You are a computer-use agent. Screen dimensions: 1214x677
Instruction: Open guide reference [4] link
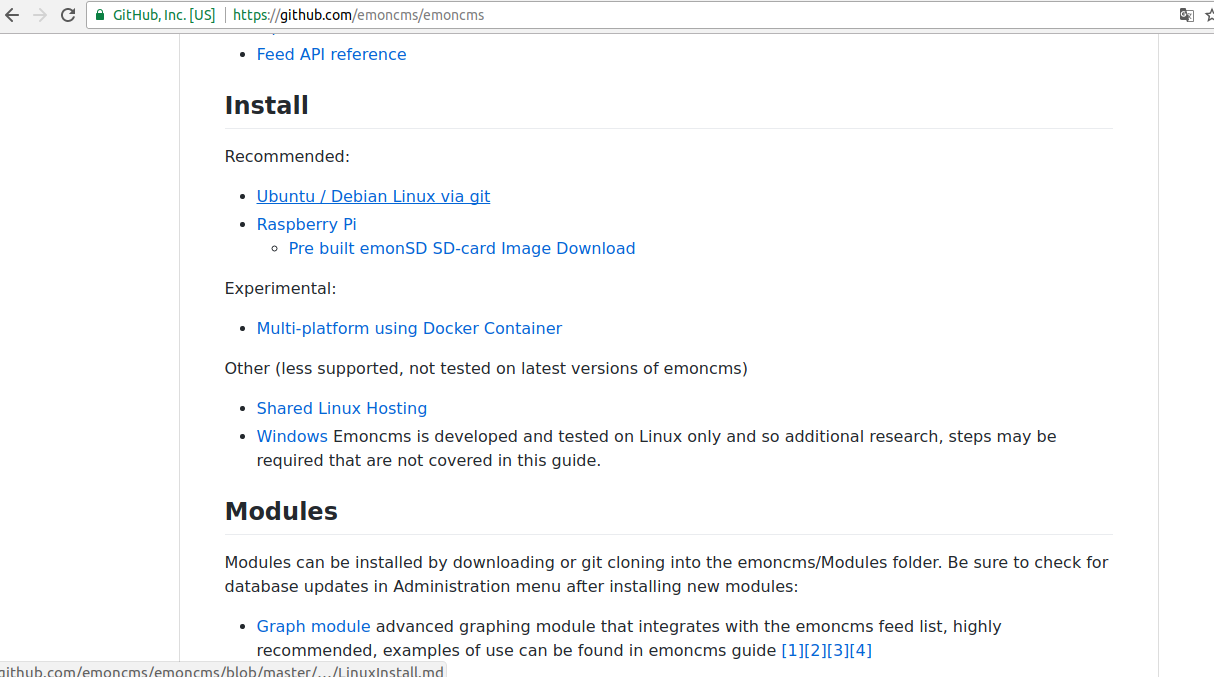(861, 650)
